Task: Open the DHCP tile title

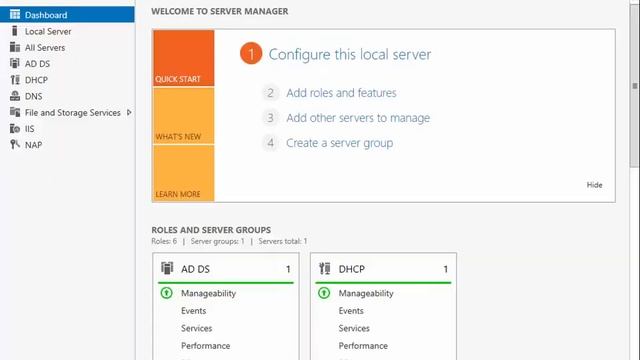Action: (351, 269)
